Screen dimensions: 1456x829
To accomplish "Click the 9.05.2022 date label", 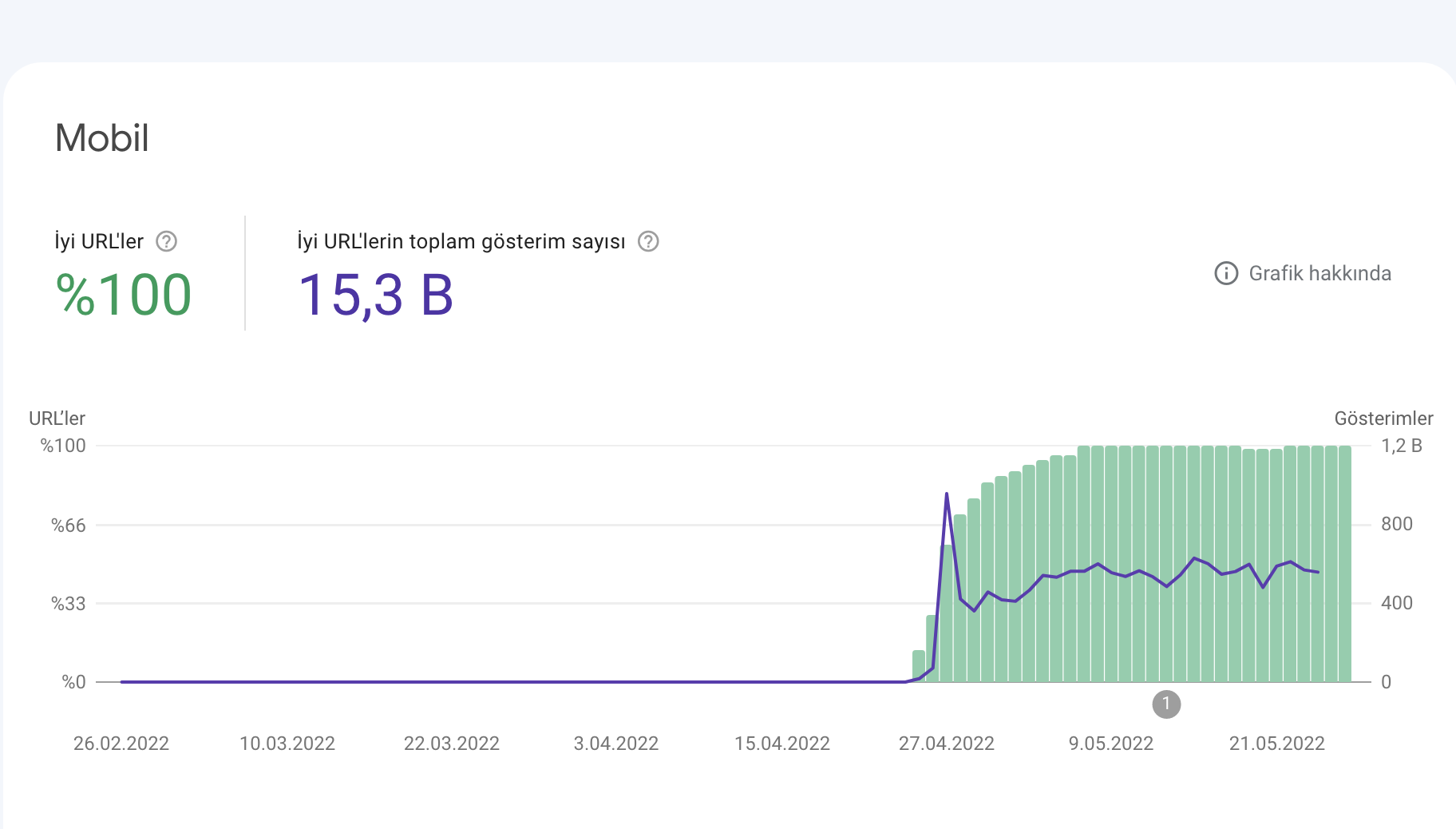I will pos(1111,744).
